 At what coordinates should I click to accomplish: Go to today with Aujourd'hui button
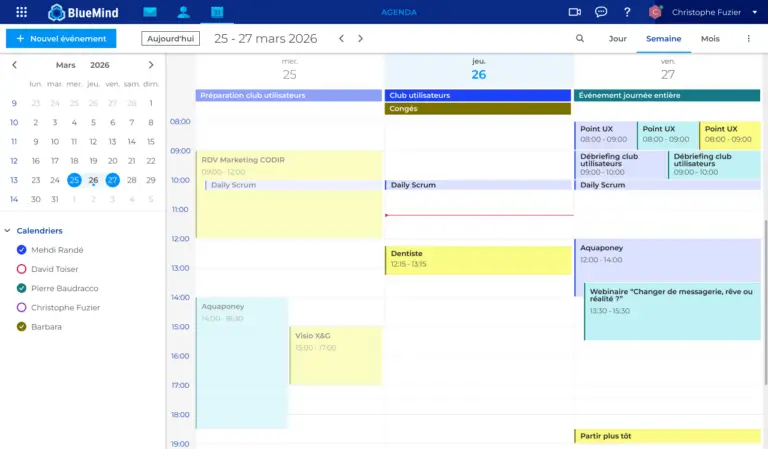click(x=170, y=39)
